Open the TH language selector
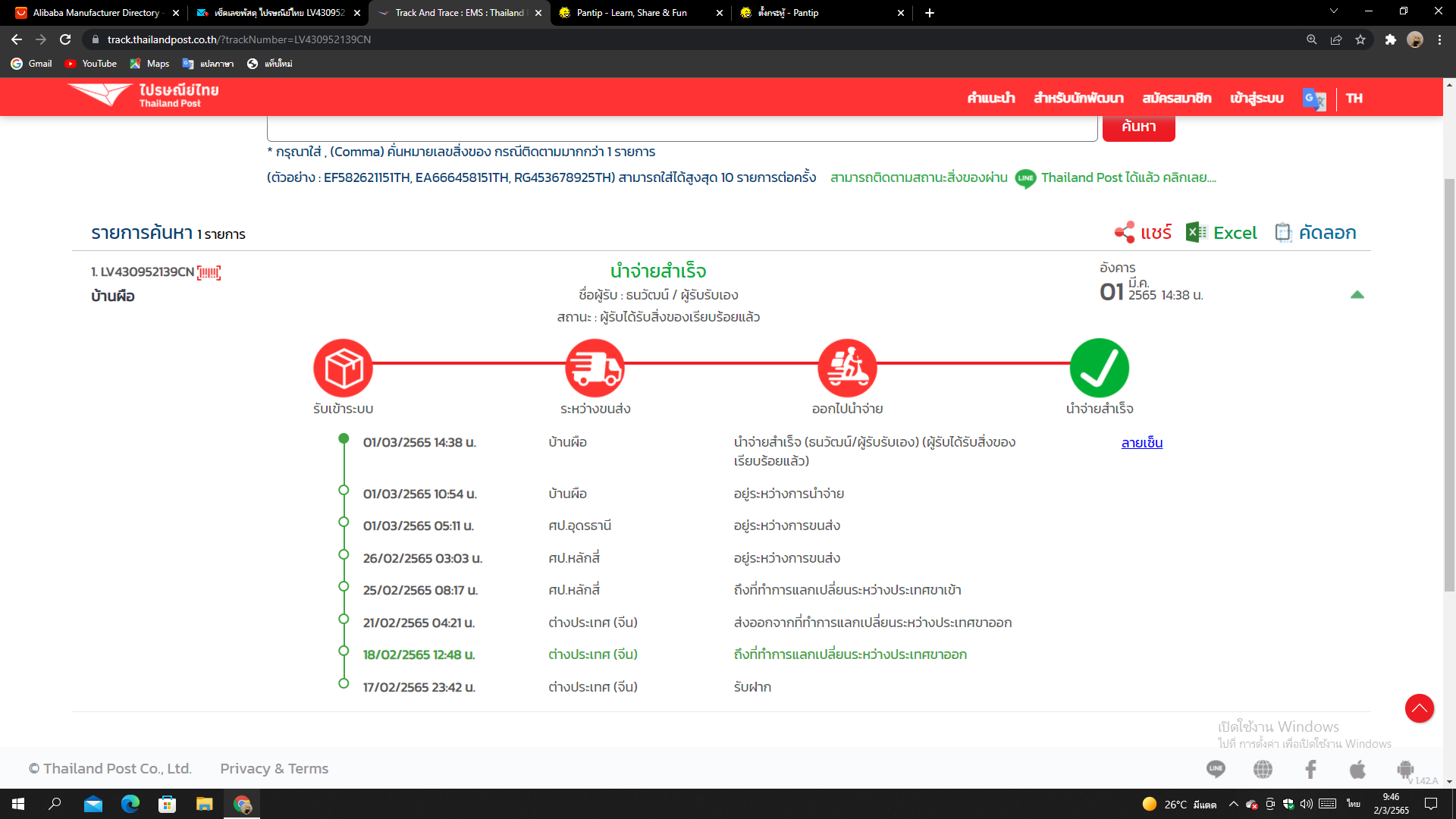The height and width of the screenshot is (819, 1456). 1354,99
